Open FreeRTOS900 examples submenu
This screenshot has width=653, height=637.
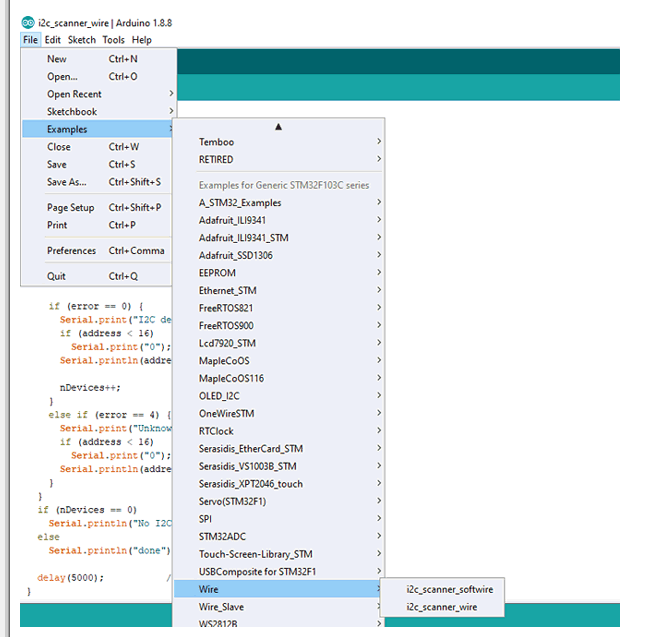(278, 326)
